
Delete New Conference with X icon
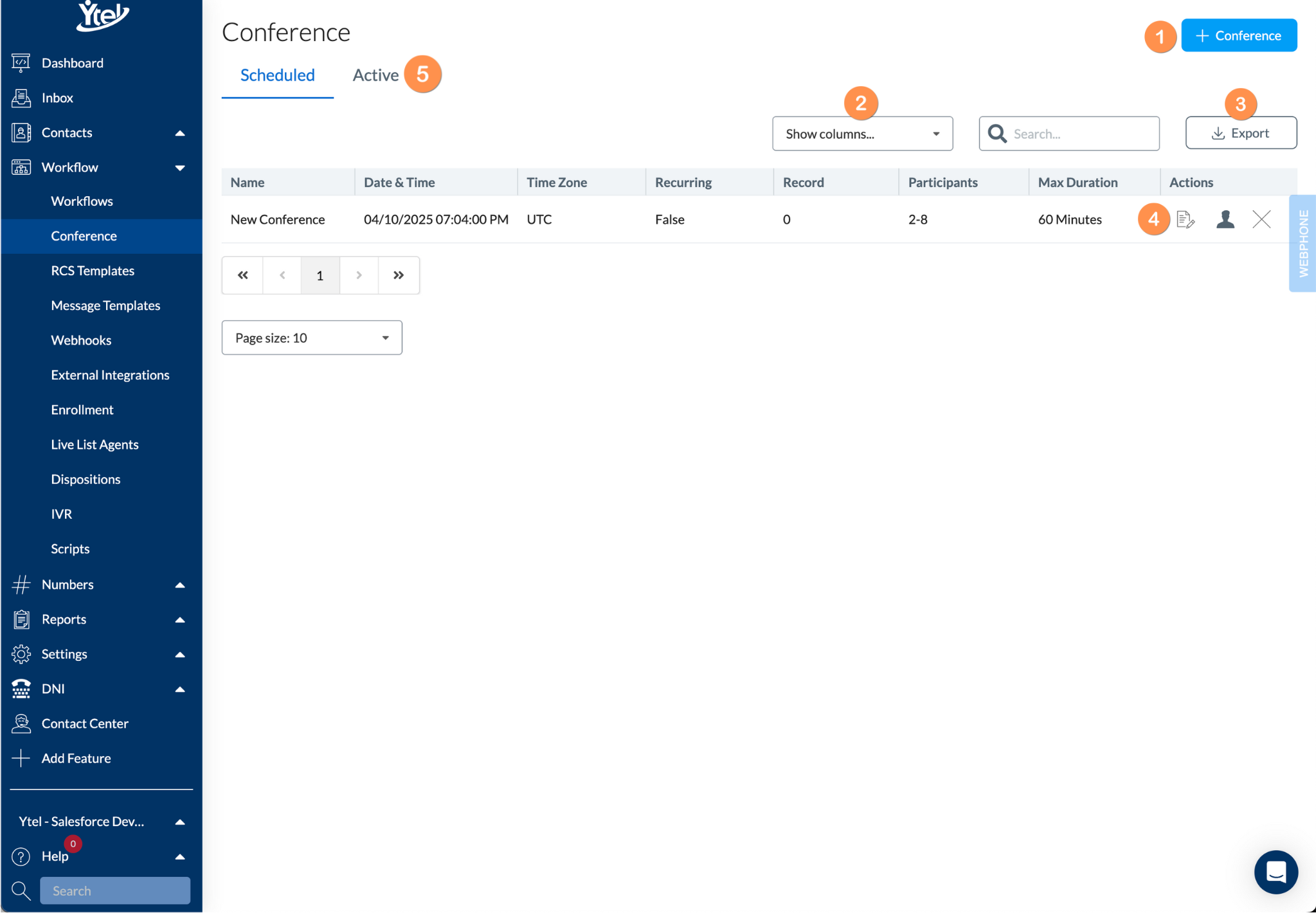coord(1261,219)
